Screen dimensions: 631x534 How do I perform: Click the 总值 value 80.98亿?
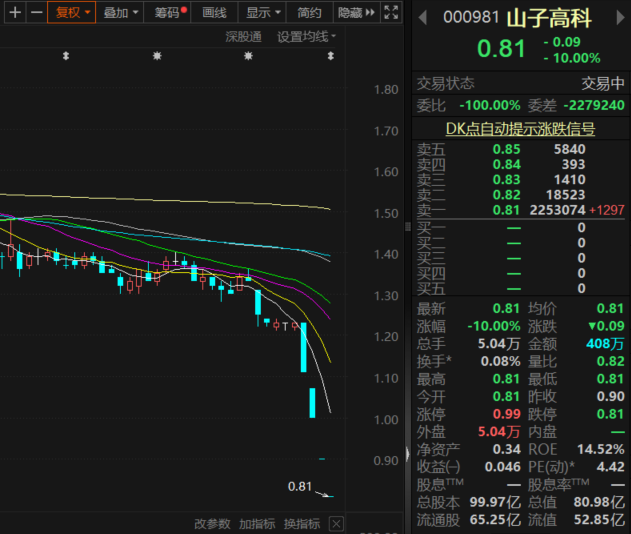point(599,502)
